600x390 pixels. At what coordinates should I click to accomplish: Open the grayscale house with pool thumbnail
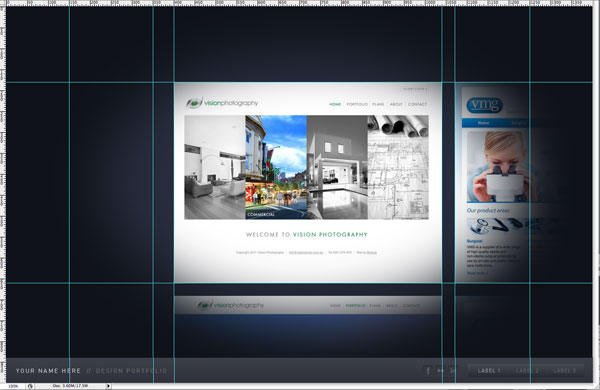pyautogui.click(x=337, y=167)
